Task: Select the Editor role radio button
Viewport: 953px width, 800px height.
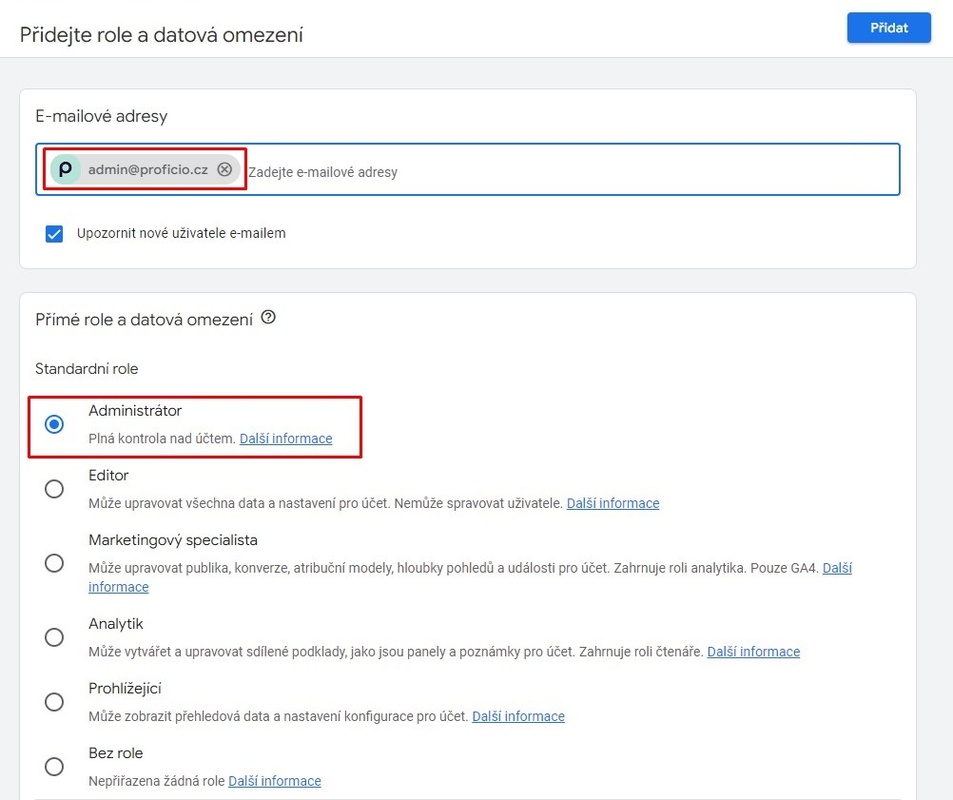Action: 54,489
